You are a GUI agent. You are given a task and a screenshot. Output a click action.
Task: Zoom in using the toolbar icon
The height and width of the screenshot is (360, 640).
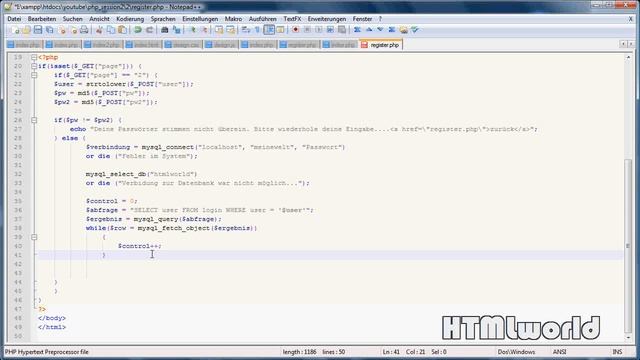tap(192, 30)
